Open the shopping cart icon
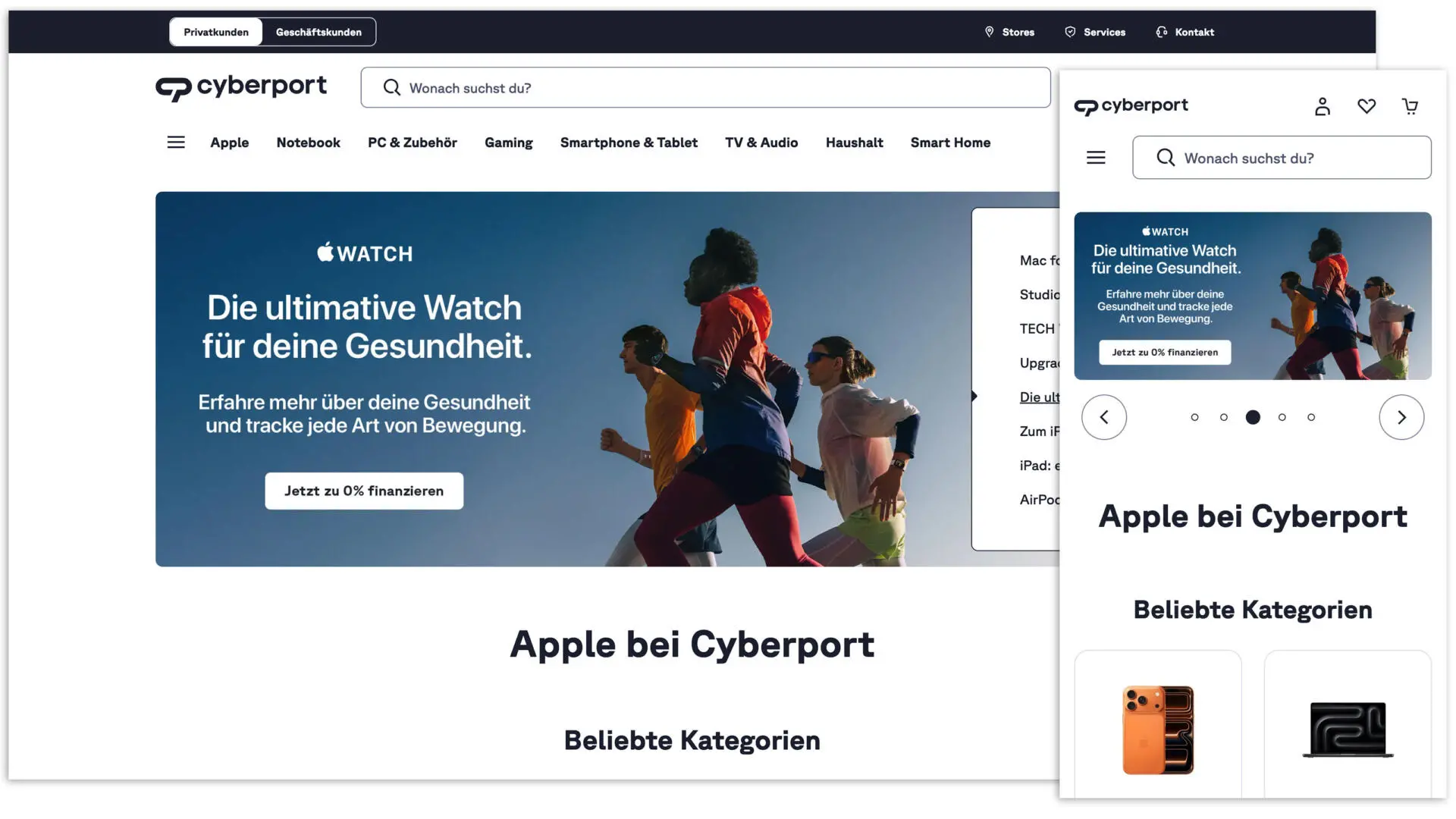 click(1410, 106)
